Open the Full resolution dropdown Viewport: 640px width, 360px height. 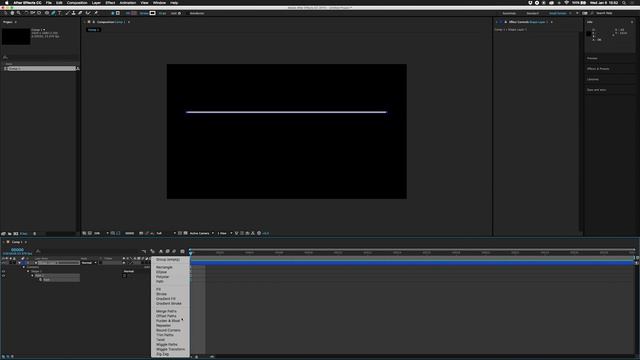(x=166, y=233)
